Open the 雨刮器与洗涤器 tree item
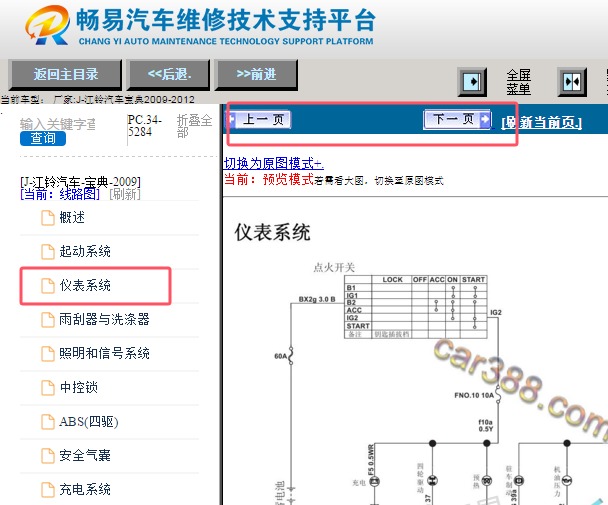The image size is (608, 505). pyautogui.click(x=104, y=319)
